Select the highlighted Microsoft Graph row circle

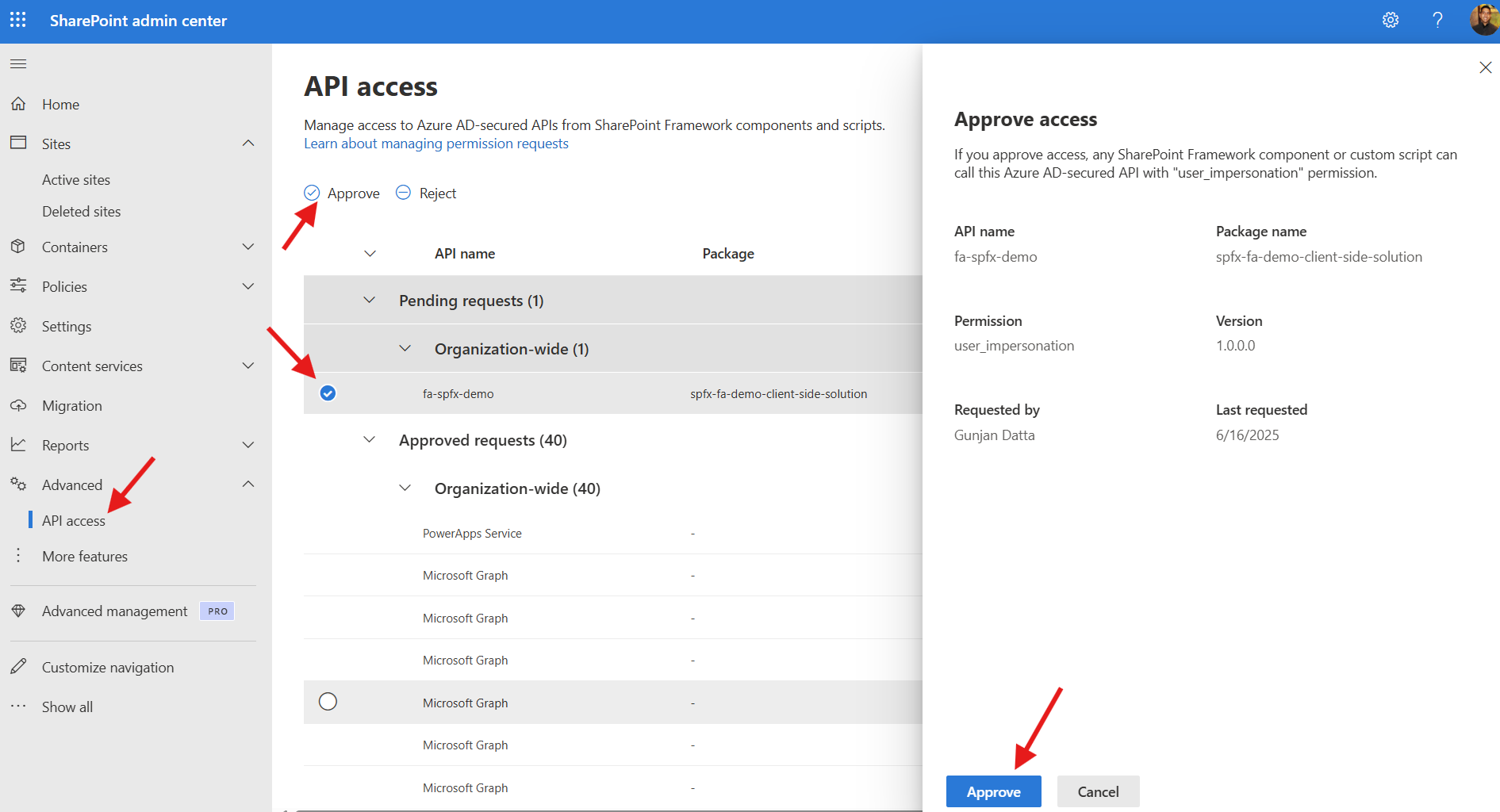pos(328,702)
